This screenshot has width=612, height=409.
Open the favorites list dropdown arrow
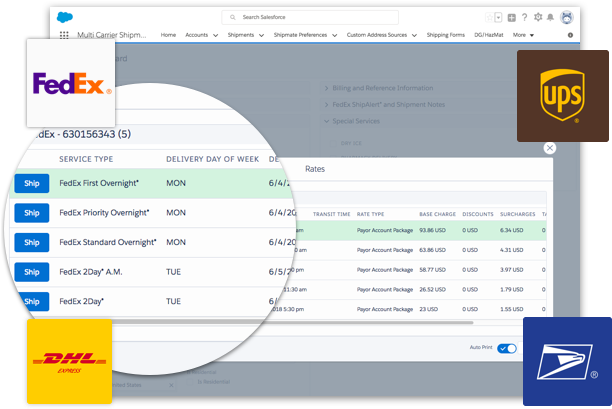(498, 17)
